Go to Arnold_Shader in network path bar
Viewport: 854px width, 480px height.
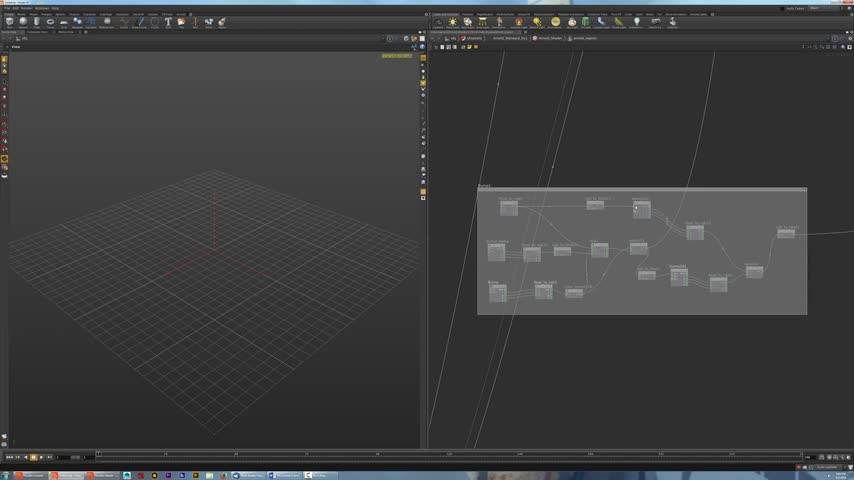pyautogui.click(x=547, y=39)
